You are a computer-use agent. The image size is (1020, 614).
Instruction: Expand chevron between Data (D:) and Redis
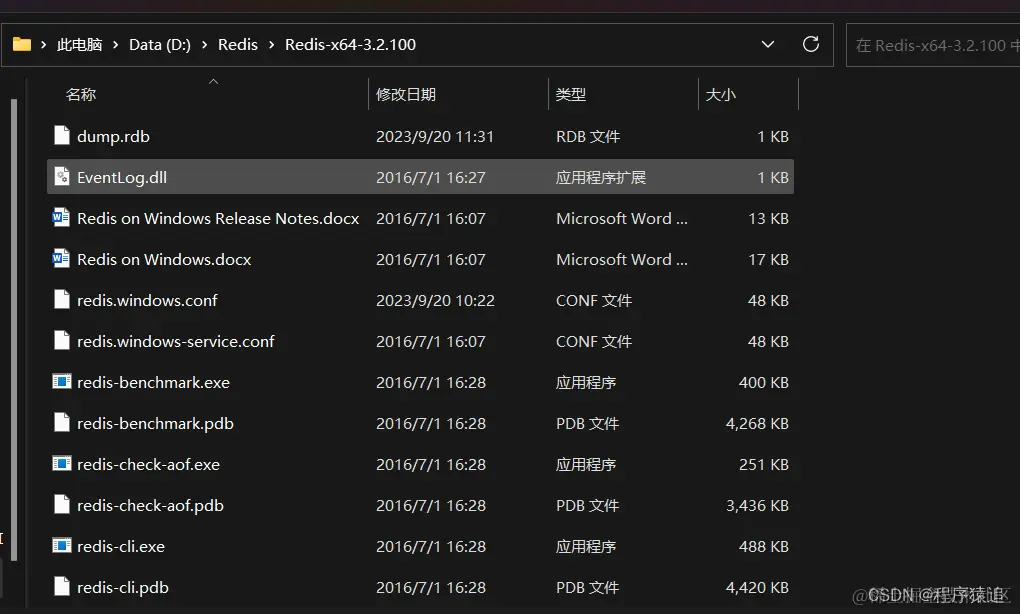click(204, 45)
